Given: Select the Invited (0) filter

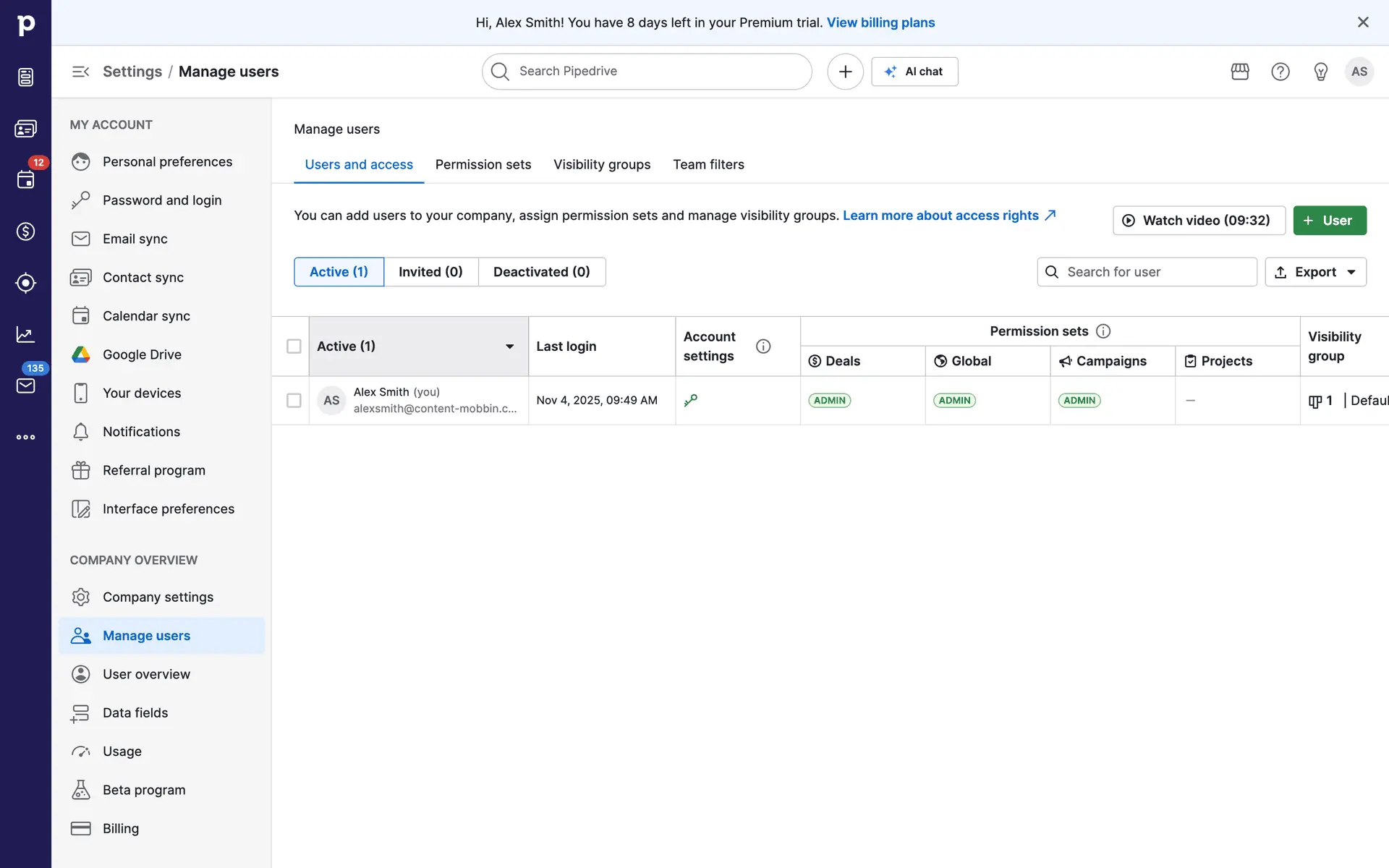Looking at the screenshot, I should click(x=430, y=272).
